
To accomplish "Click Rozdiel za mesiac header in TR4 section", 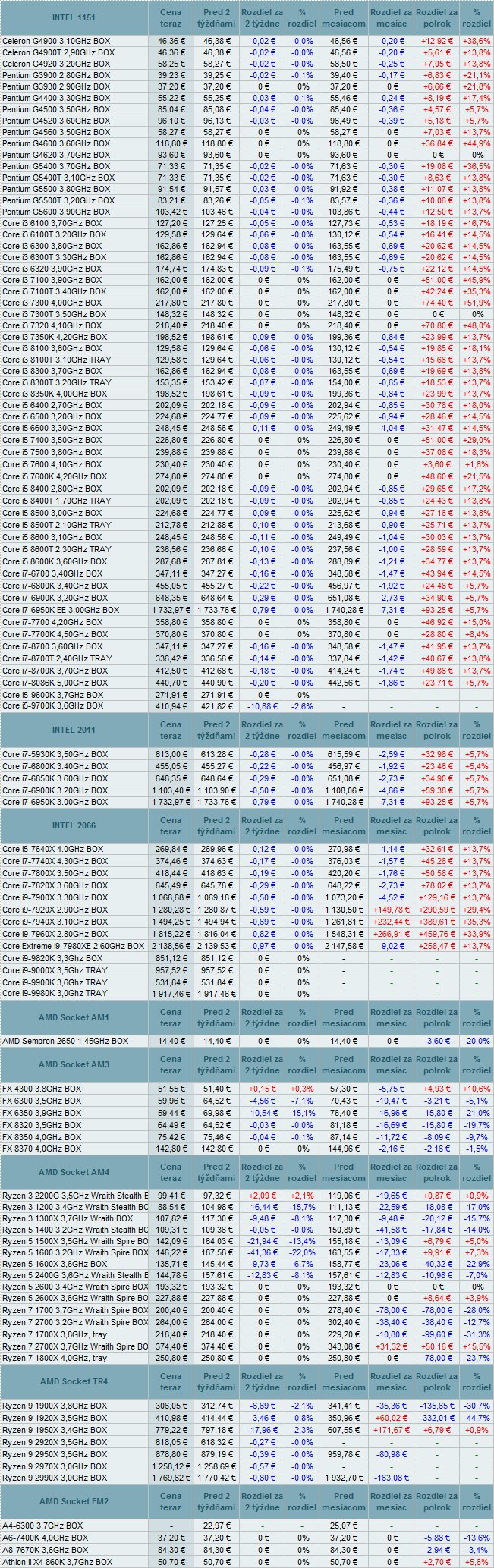I will (x=391, y=1381).
